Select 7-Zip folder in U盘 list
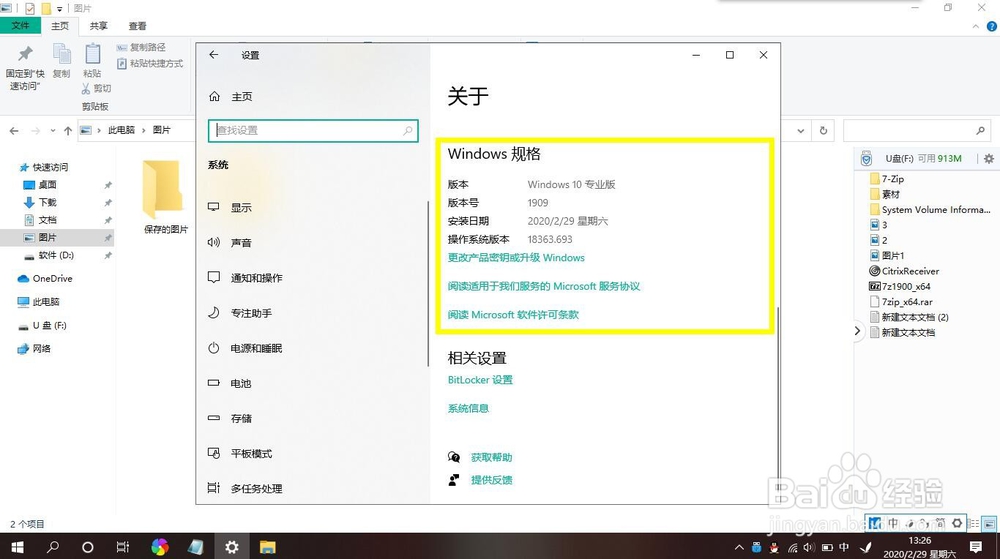Viewport: 1000px width, 559px height. [887, 179]
